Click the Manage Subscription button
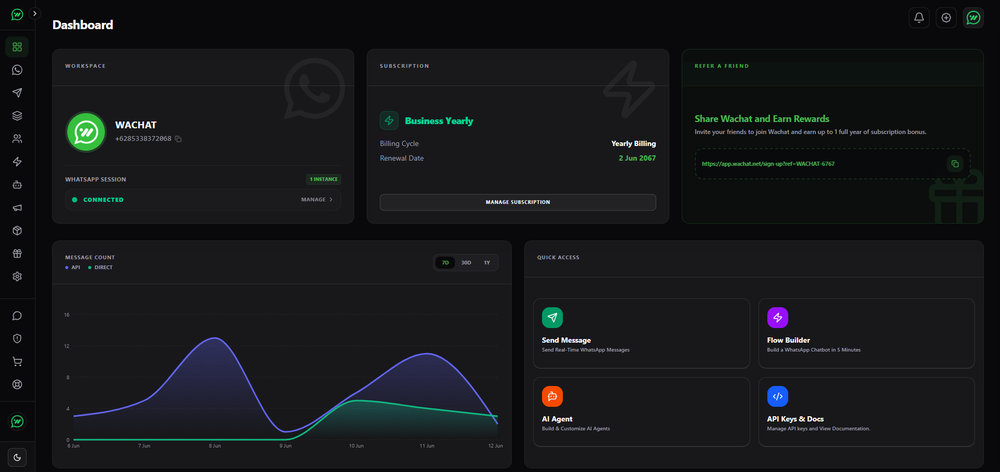Viewport: 1000px width, 472px height. point(518,202)
